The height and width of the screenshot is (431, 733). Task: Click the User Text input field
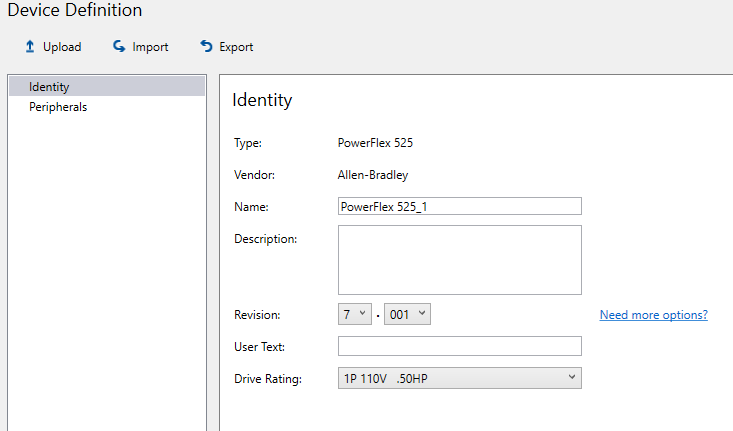click(x=460, y=346)
